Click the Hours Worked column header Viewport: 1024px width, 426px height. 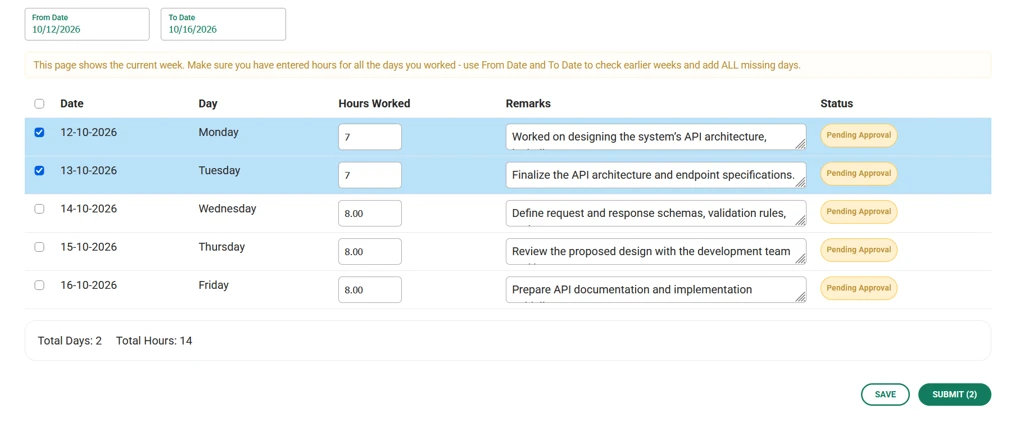click(x=374, y=104)
